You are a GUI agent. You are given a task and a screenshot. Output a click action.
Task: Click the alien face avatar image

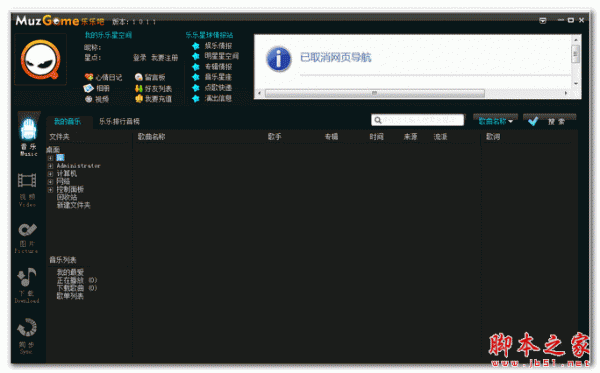point(41,59)
